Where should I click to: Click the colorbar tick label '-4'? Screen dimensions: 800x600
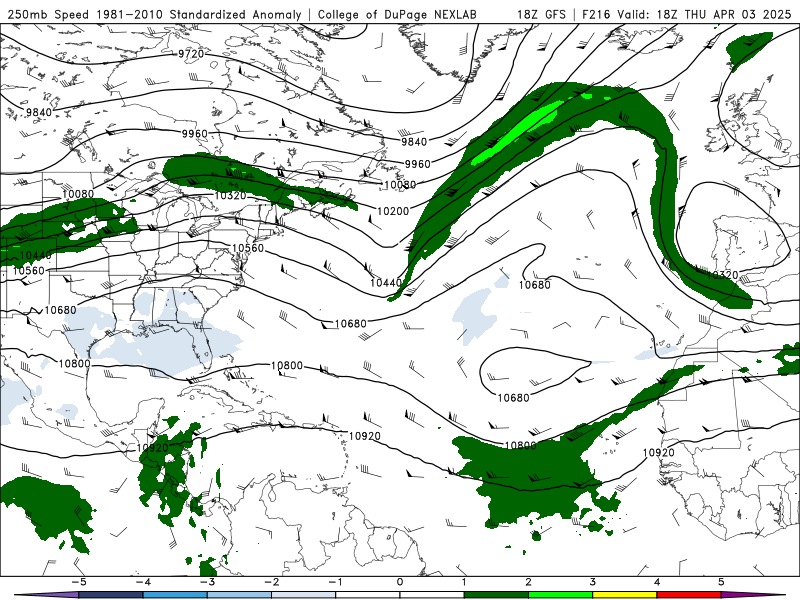coord(143,582)
